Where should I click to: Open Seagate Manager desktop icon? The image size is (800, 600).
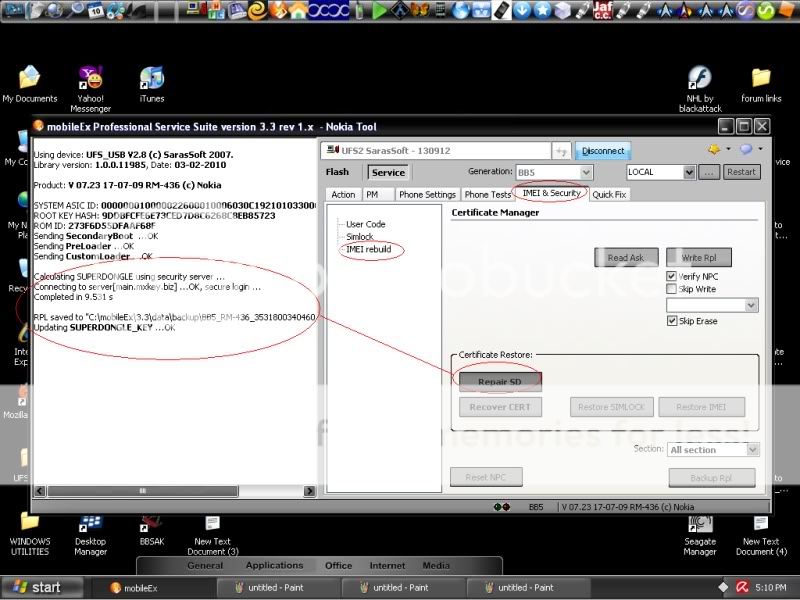pyautogui.click(x=700, y=536)
